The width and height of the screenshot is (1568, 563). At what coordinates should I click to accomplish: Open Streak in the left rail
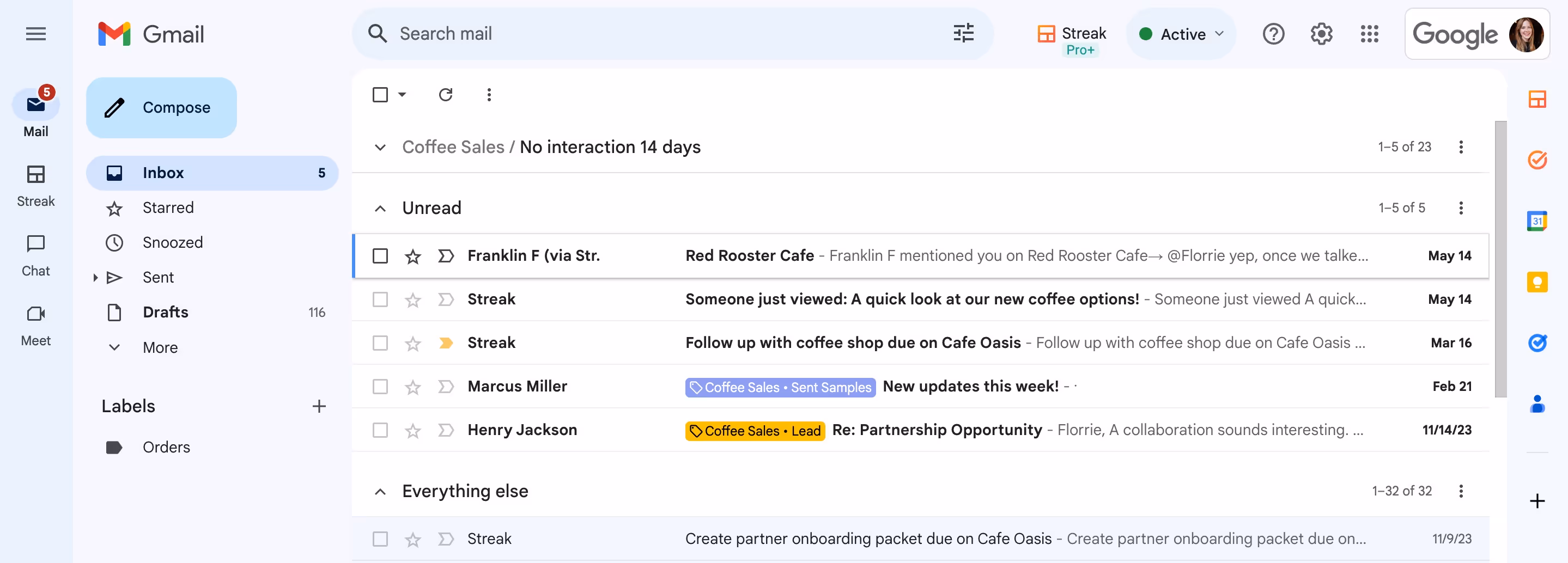36,185
